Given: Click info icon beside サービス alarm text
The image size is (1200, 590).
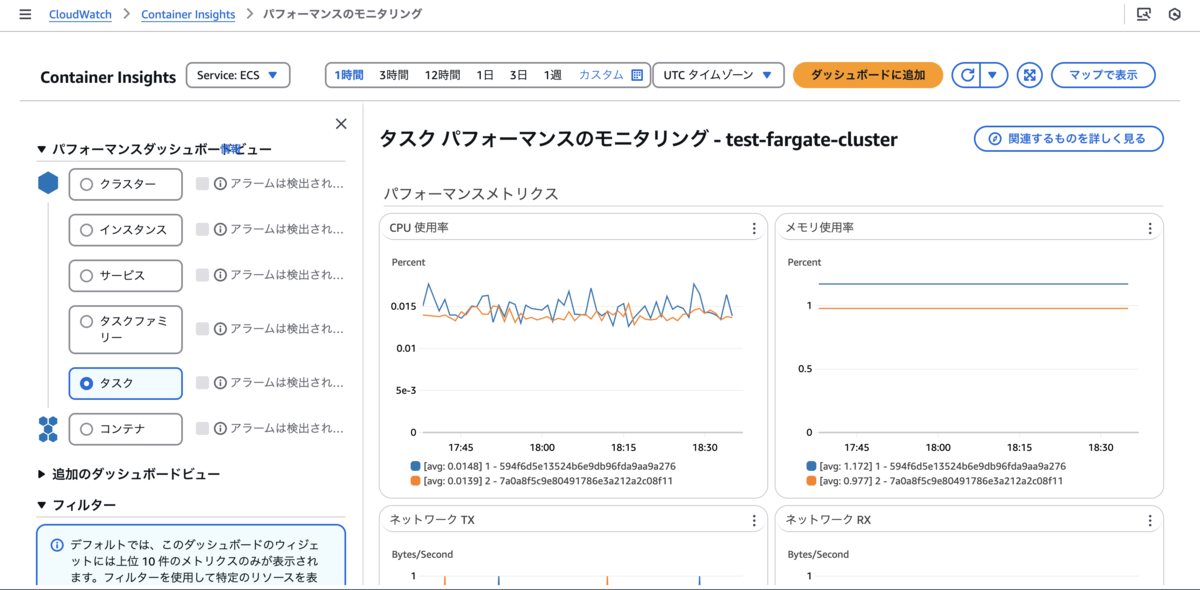Looking at the screenshot, I should click(220, 275).
